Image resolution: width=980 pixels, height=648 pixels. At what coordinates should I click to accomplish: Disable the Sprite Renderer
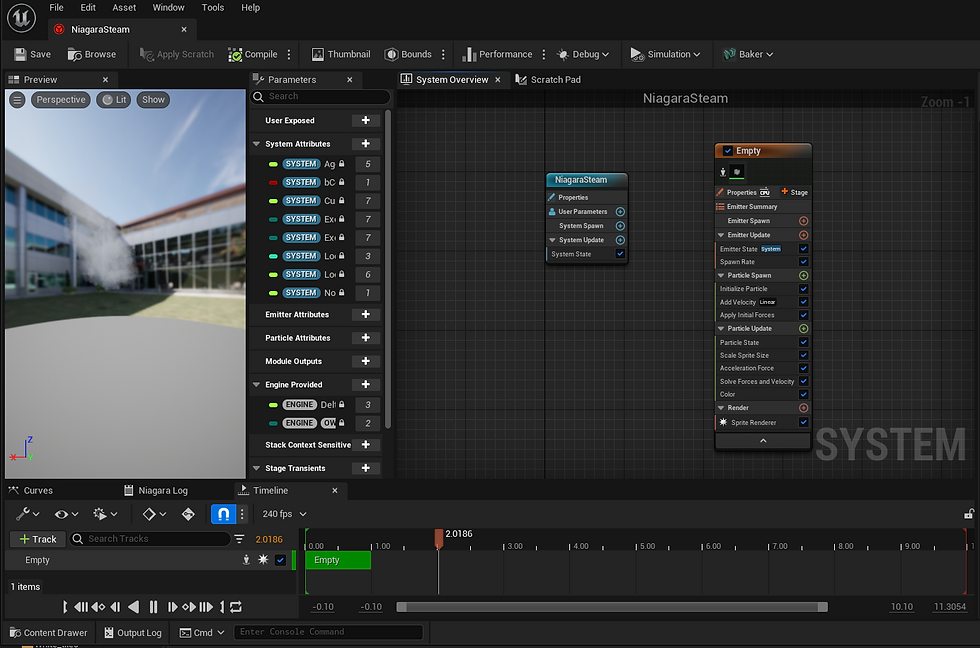point(804,422)
